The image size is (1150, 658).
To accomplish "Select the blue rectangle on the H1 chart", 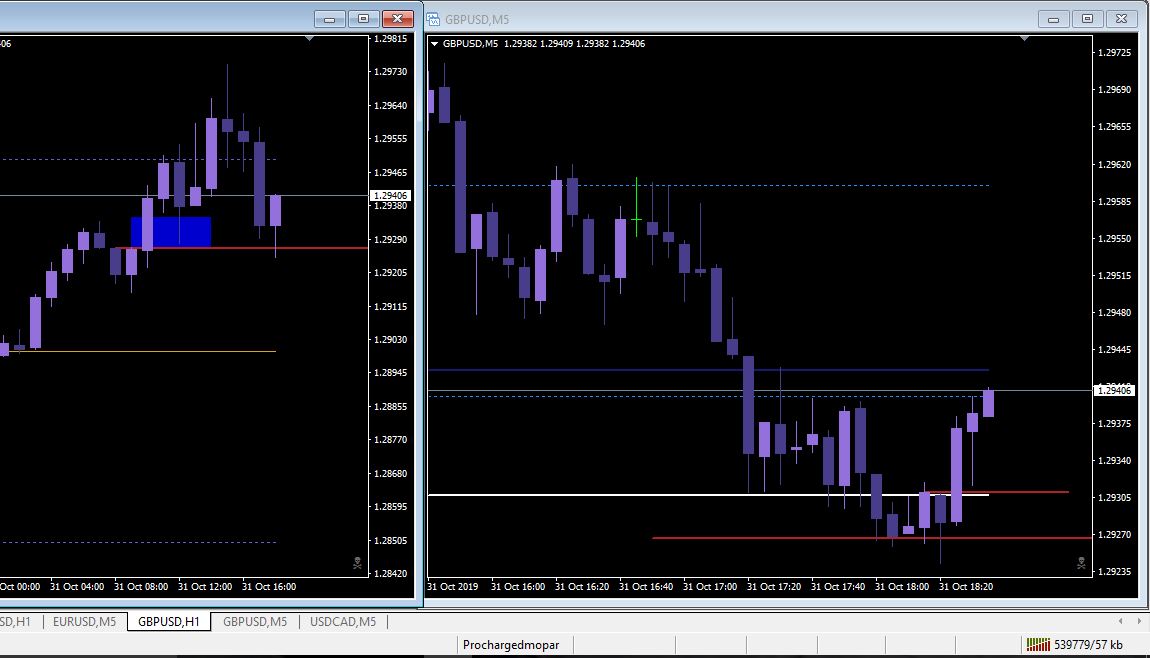I will pos(171,232).
